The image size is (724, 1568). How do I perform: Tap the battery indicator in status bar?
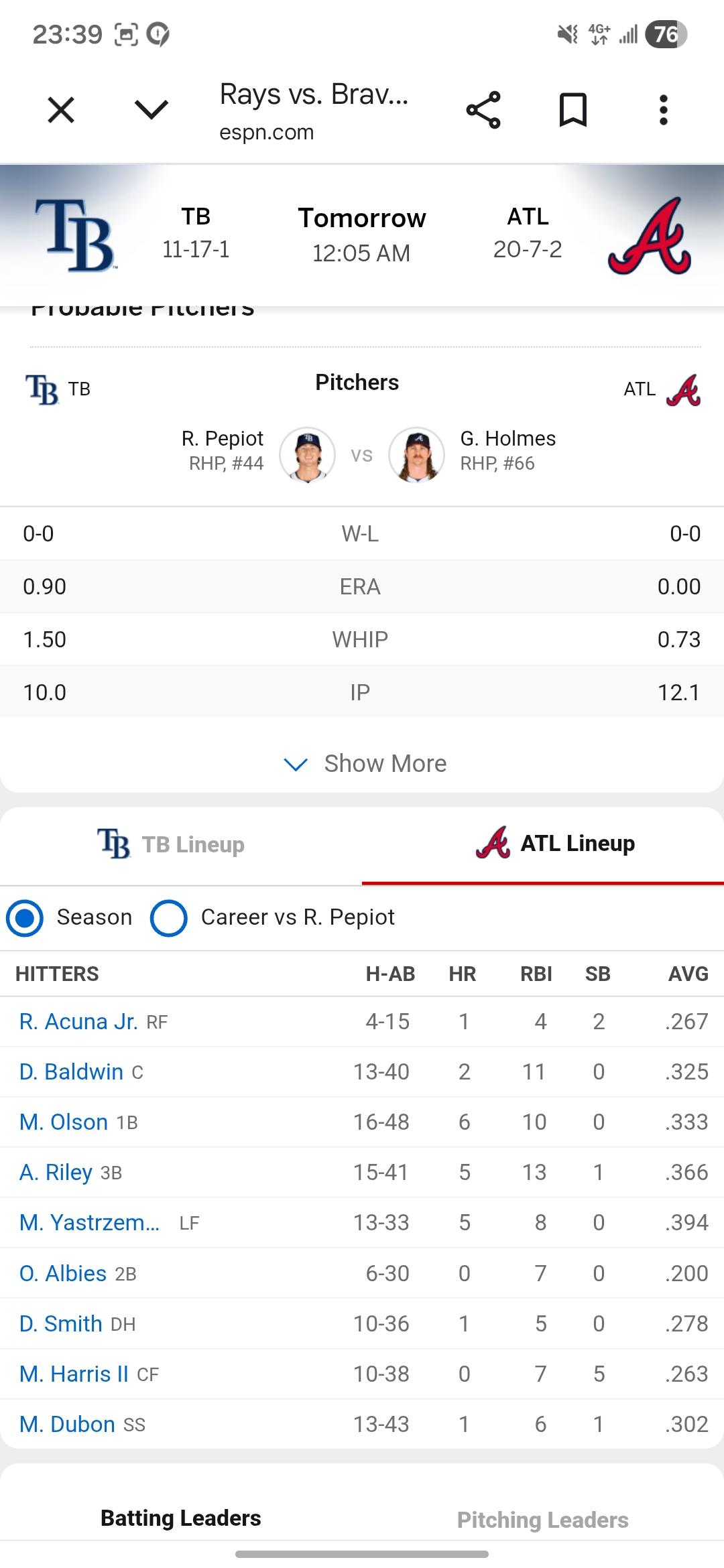point(666,34)
